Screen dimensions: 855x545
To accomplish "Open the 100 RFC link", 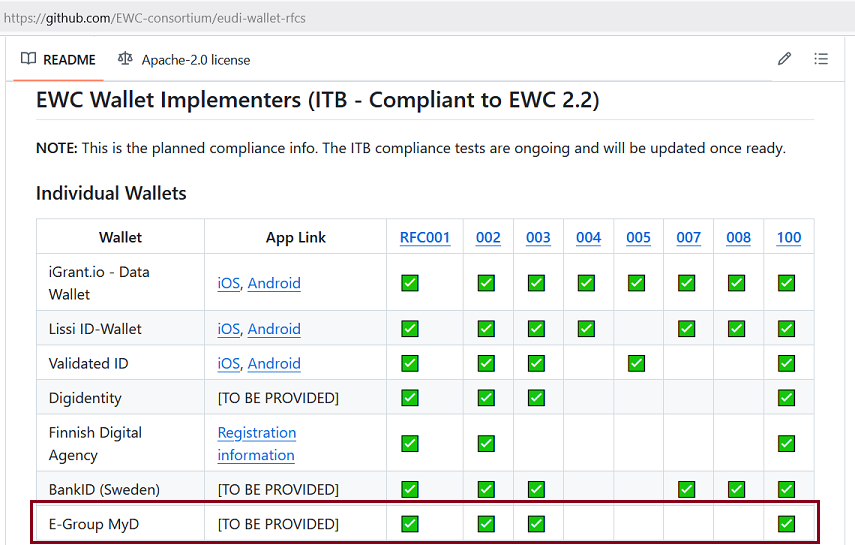I will tap(789, 237).
